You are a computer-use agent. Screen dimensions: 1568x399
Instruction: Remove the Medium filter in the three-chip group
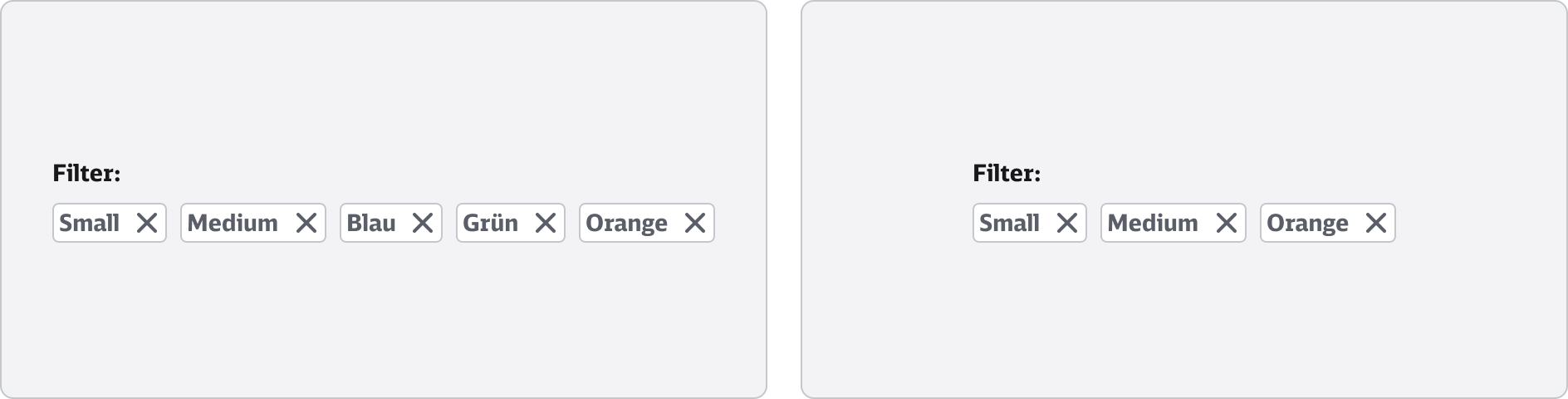click(x=1227, y=223)
